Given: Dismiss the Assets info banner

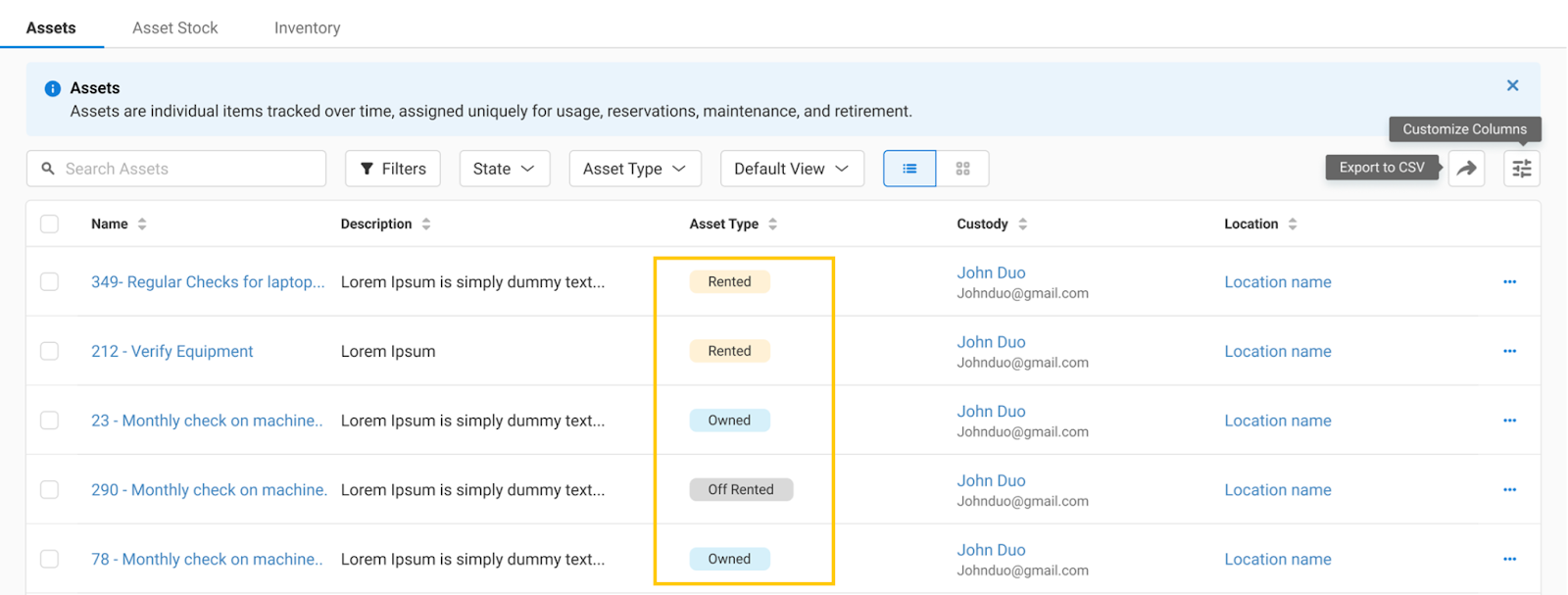Looking at the screenshot, I should click(1513, 85).
